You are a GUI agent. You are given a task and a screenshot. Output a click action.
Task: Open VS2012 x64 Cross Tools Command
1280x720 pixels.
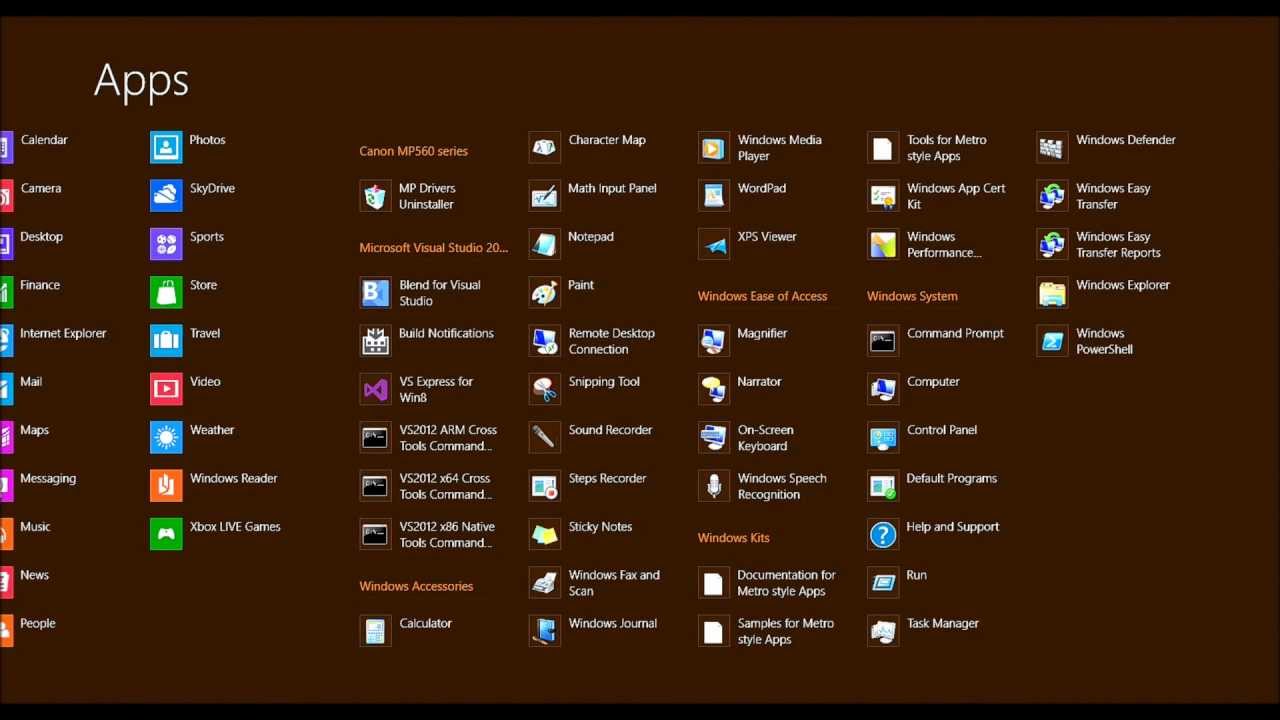click(x=445, y=486)
